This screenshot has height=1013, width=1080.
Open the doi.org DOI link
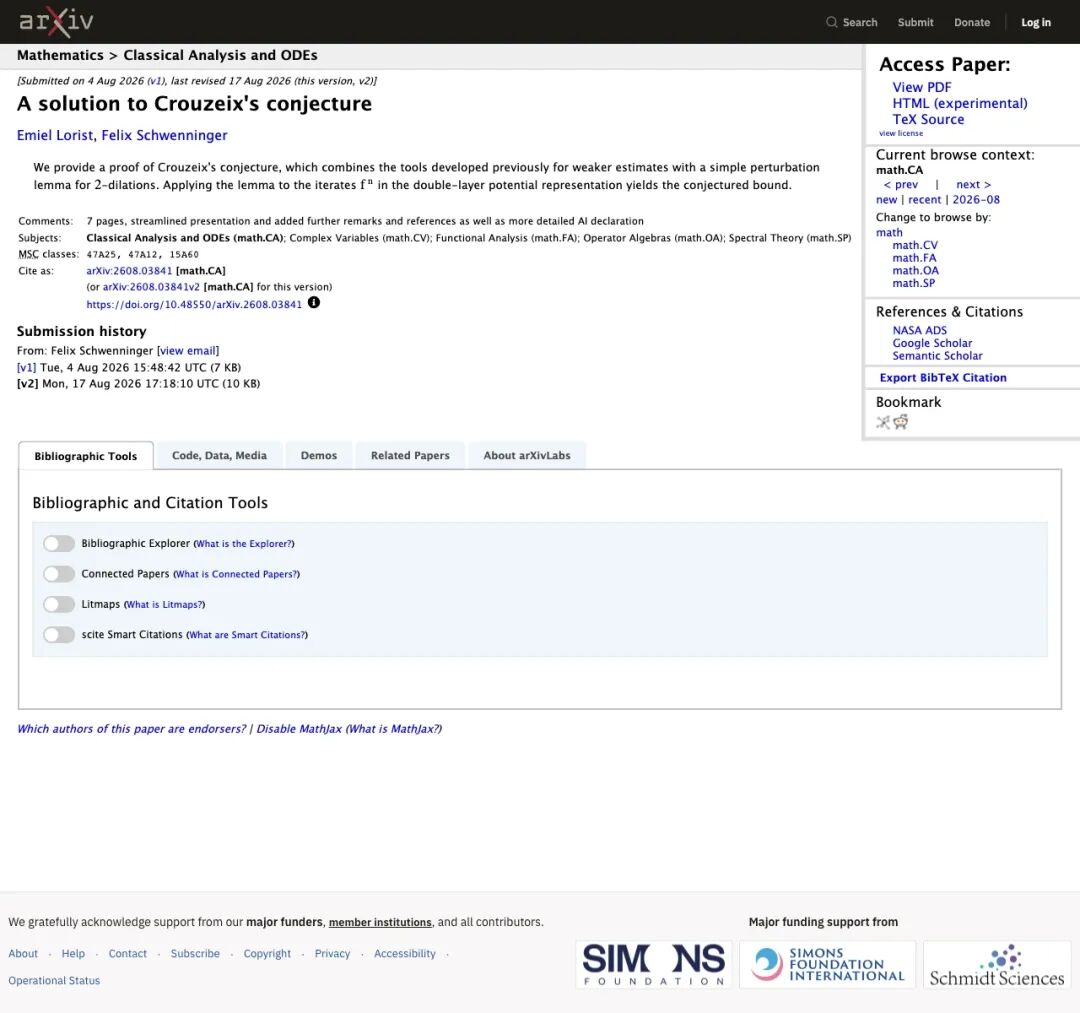194,304
